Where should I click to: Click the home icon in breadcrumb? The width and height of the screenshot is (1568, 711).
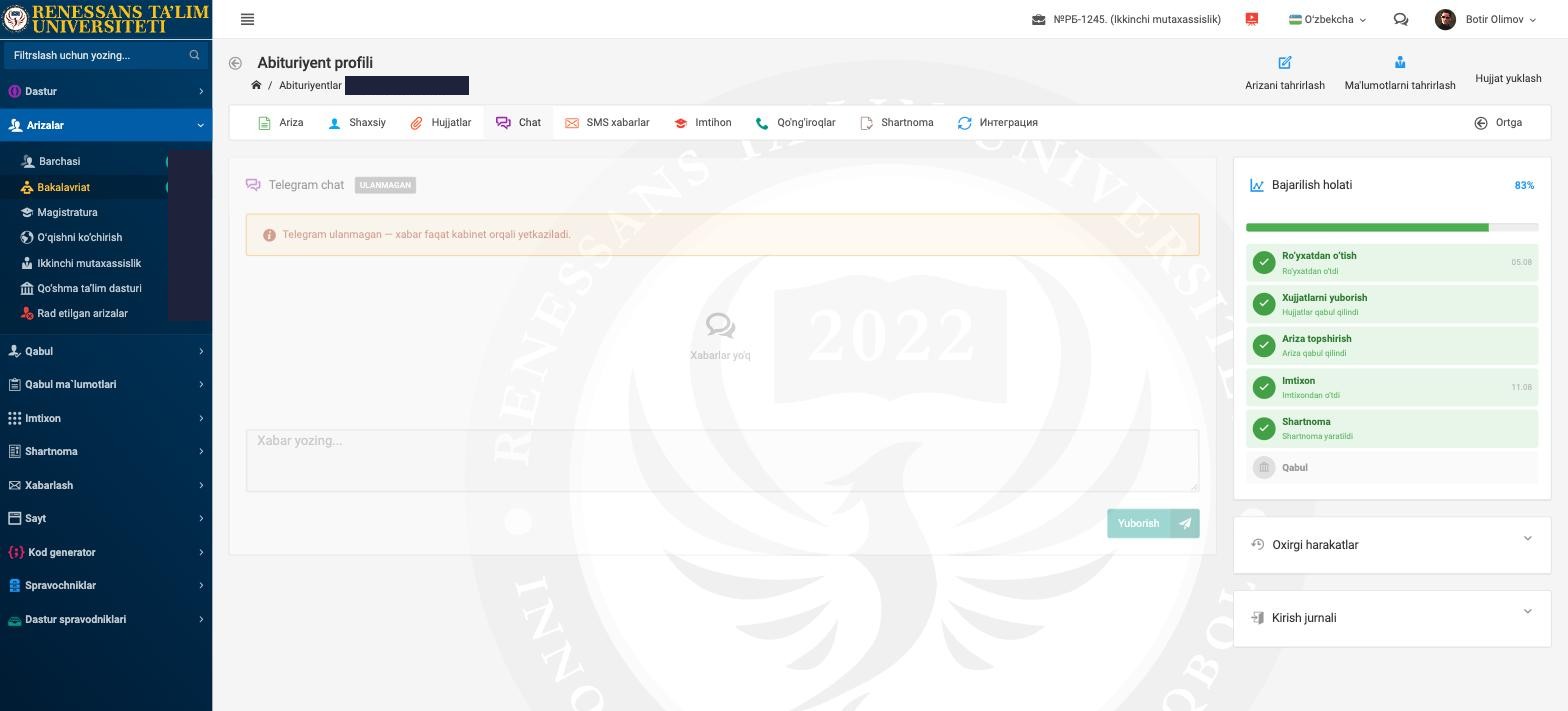(256, 85)
